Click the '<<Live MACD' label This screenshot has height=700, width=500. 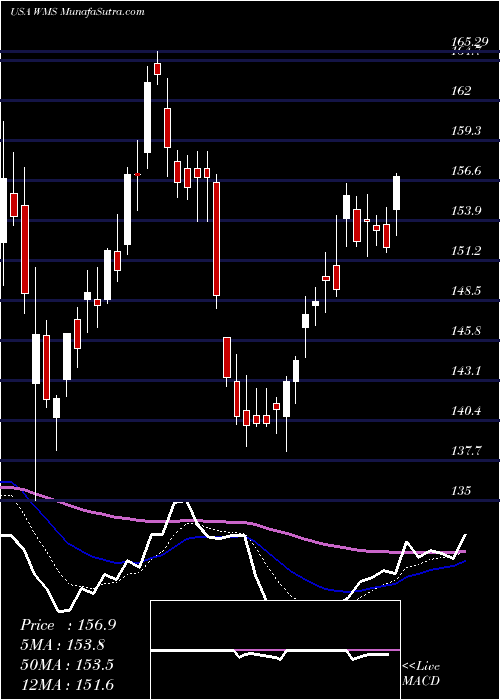421,673
